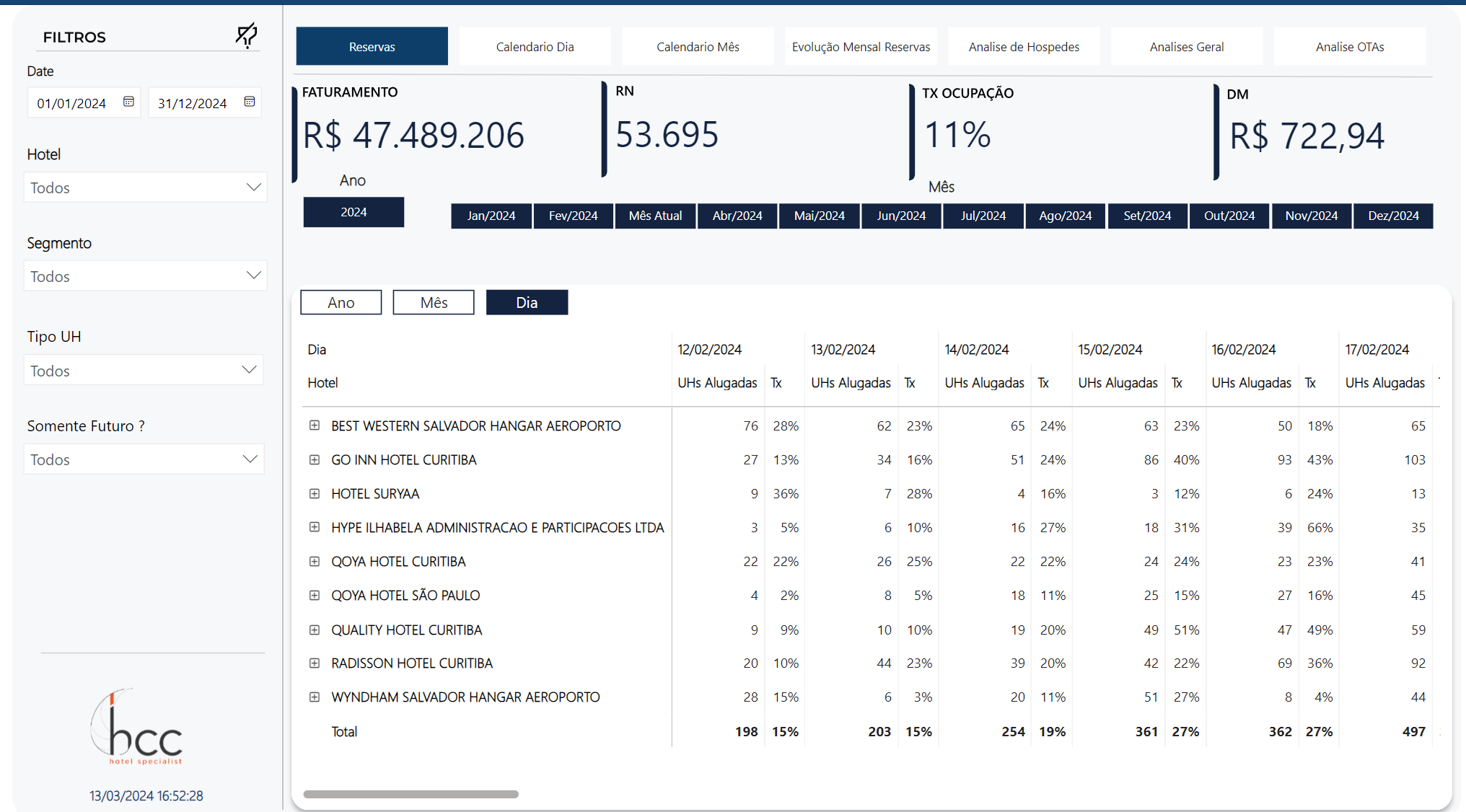Select month Dez/2024
This screenshot has height=812, width=1466.
coord(1393,216)
